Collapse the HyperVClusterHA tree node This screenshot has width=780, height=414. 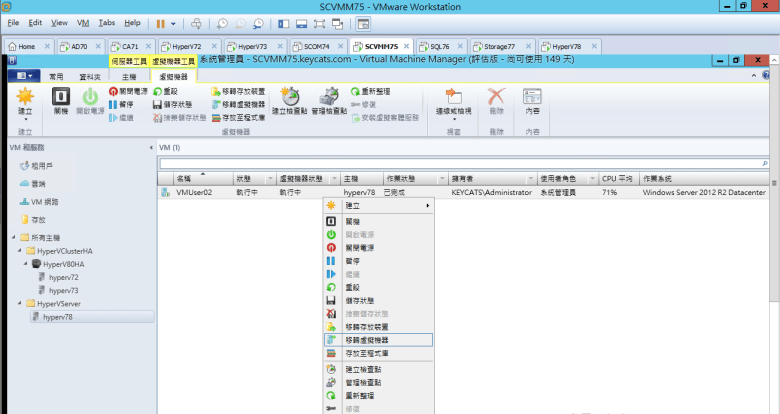pyautogui.click(x=22, y=250)
